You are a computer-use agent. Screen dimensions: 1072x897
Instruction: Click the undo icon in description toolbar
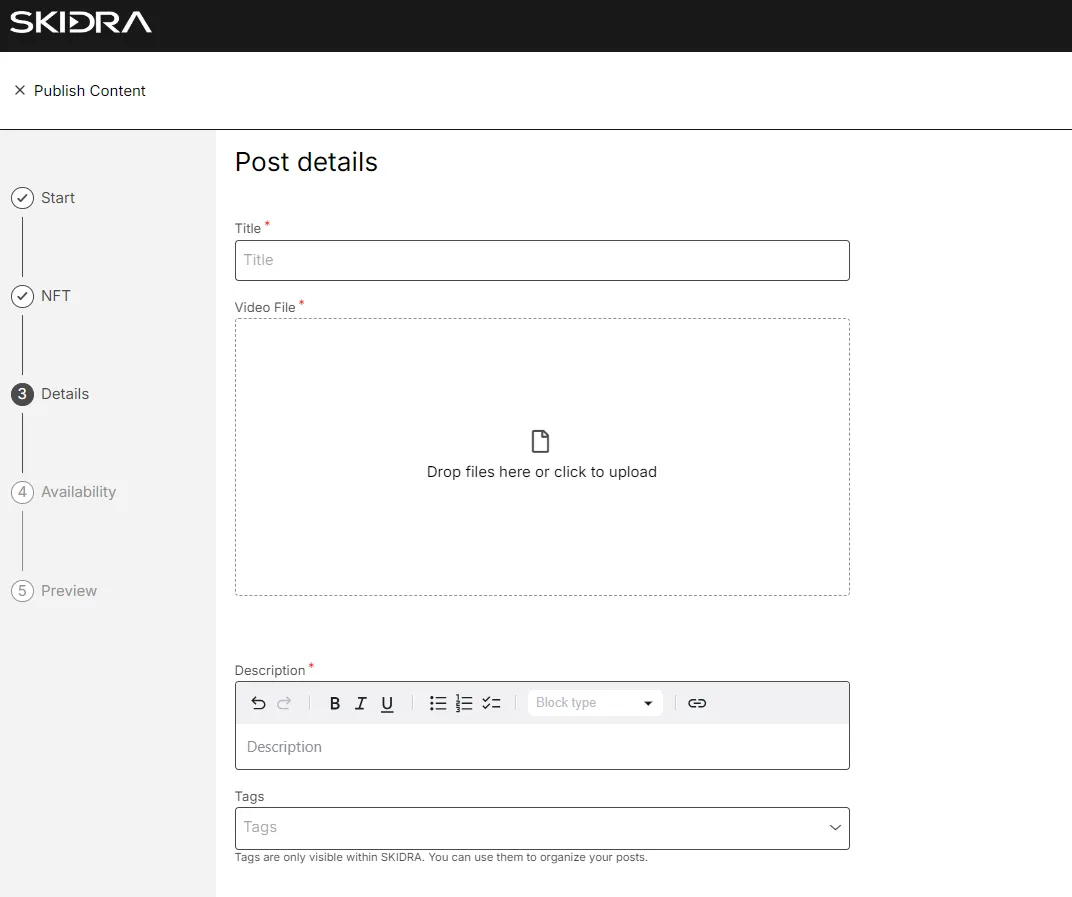[x=258, y=703]
